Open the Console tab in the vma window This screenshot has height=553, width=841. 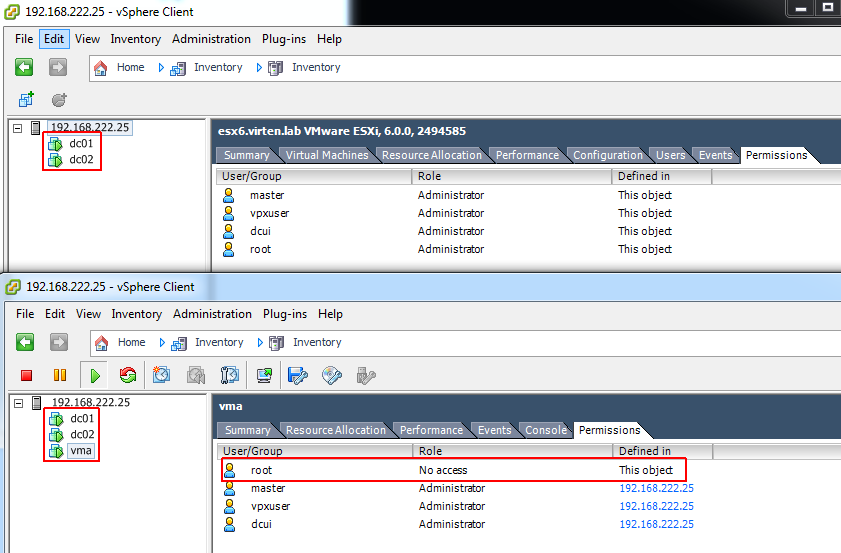[x=546, y=430]
